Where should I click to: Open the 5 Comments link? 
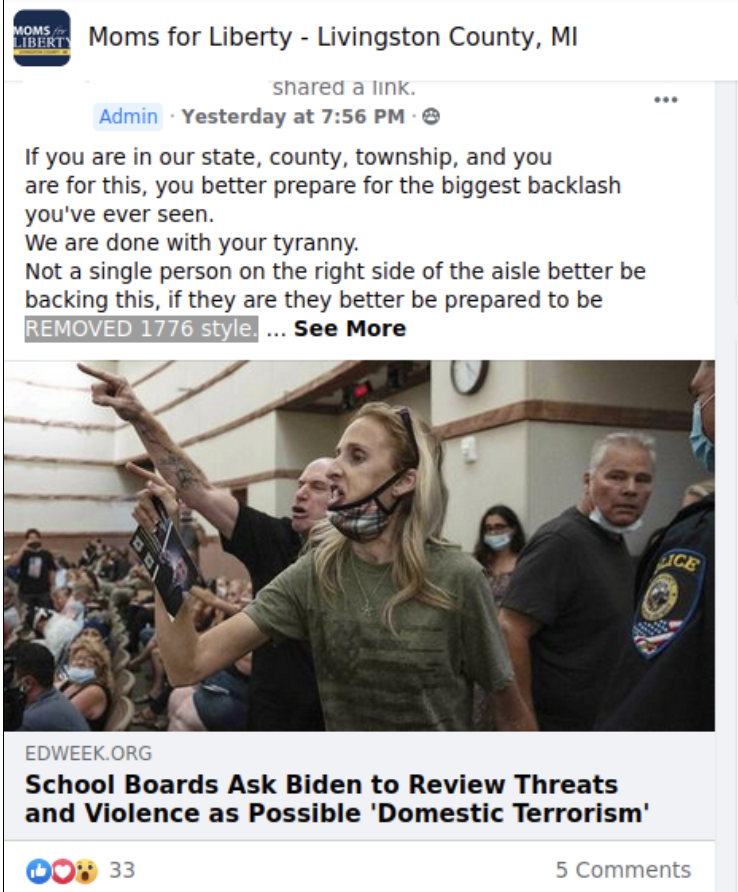tap(623, 870)
